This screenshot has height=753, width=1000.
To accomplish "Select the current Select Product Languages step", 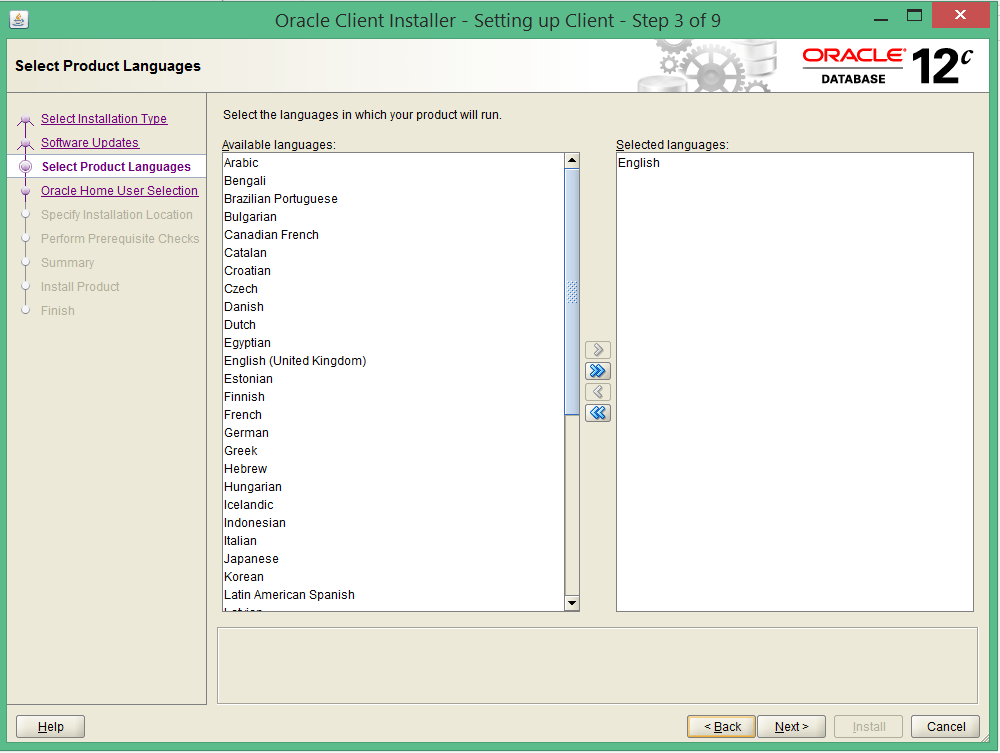I will tap(116, 166).
